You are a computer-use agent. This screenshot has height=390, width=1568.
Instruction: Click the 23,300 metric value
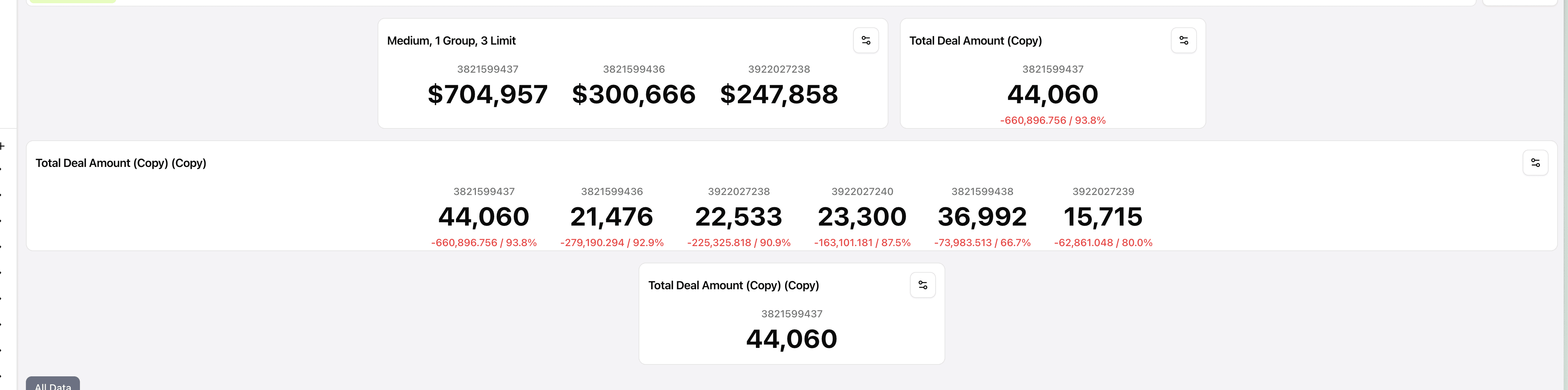(862, 217)
